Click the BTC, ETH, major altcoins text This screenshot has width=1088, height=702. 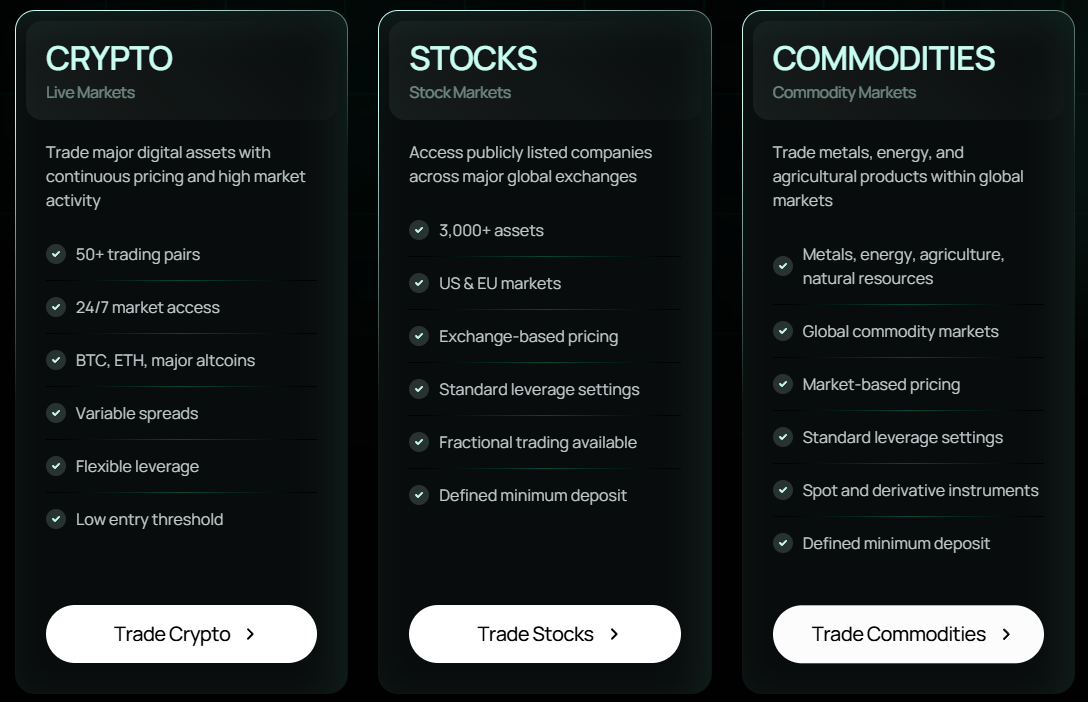tap(165, 360)
